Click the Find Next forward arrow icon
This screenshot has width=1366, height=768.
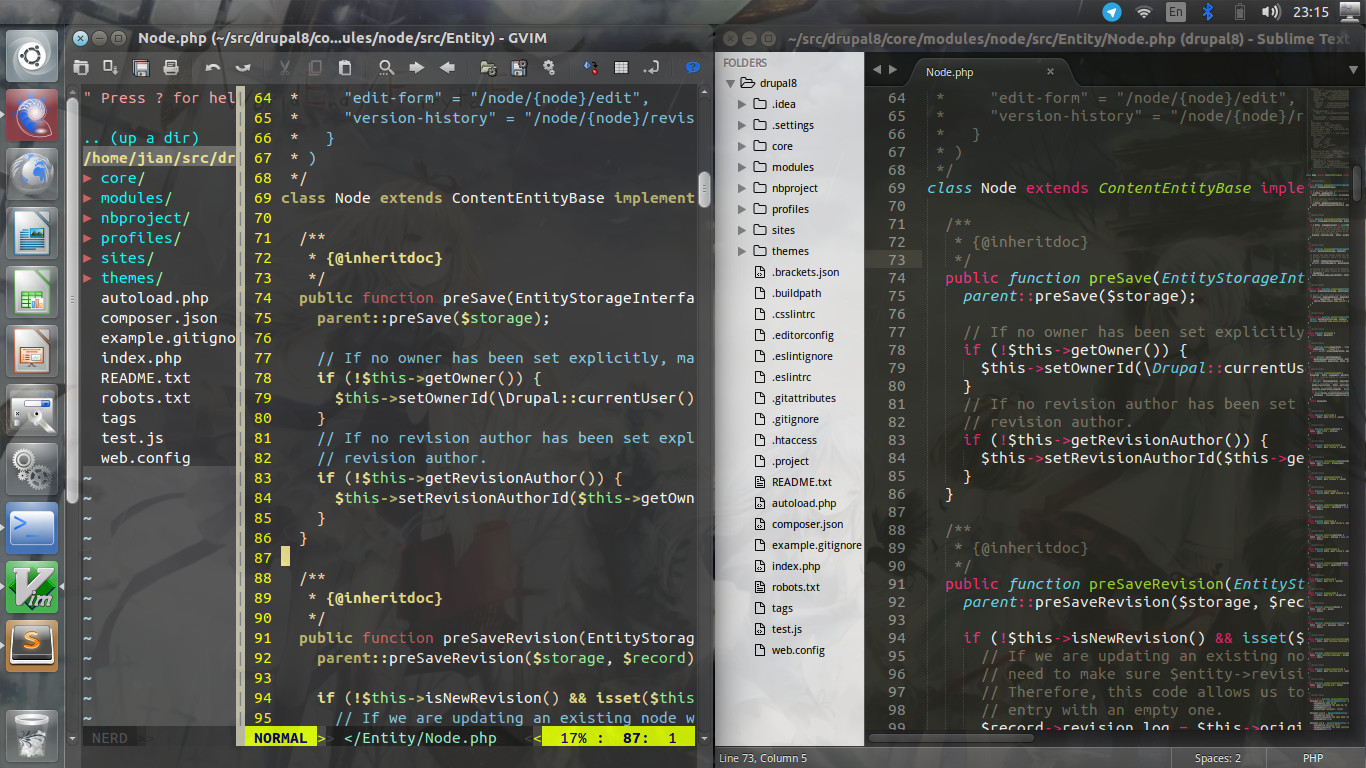pos(416,68)
